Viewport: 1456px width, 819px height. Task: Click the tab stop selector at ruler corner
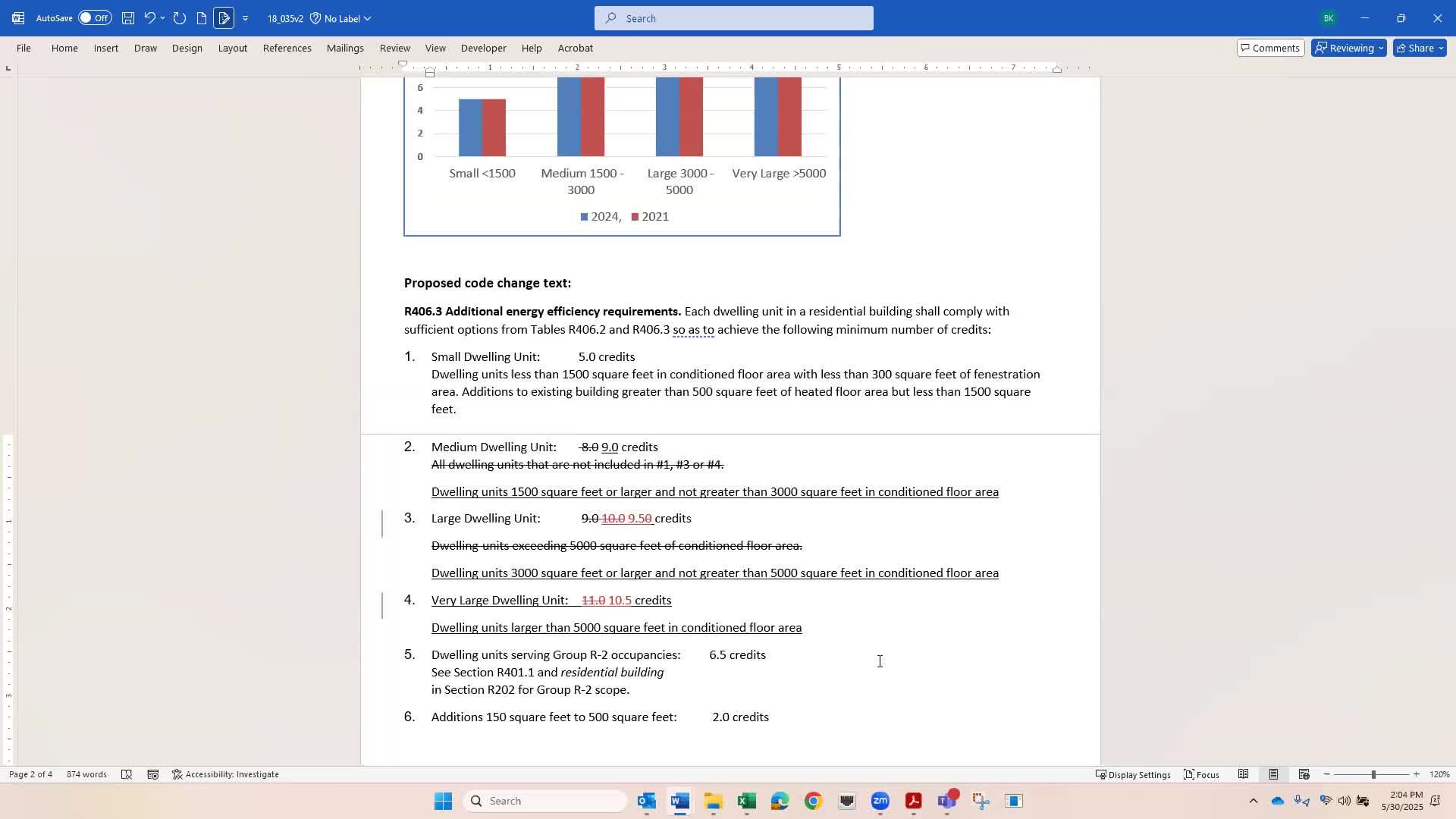tap(8, 68)
